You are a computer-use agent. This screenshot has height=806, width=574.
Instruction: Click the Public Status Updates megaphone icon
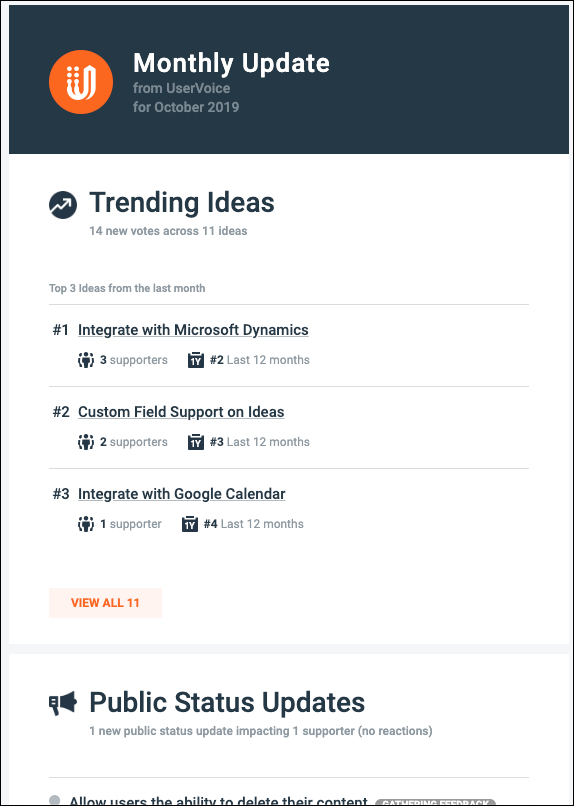[x=63, y=703]
